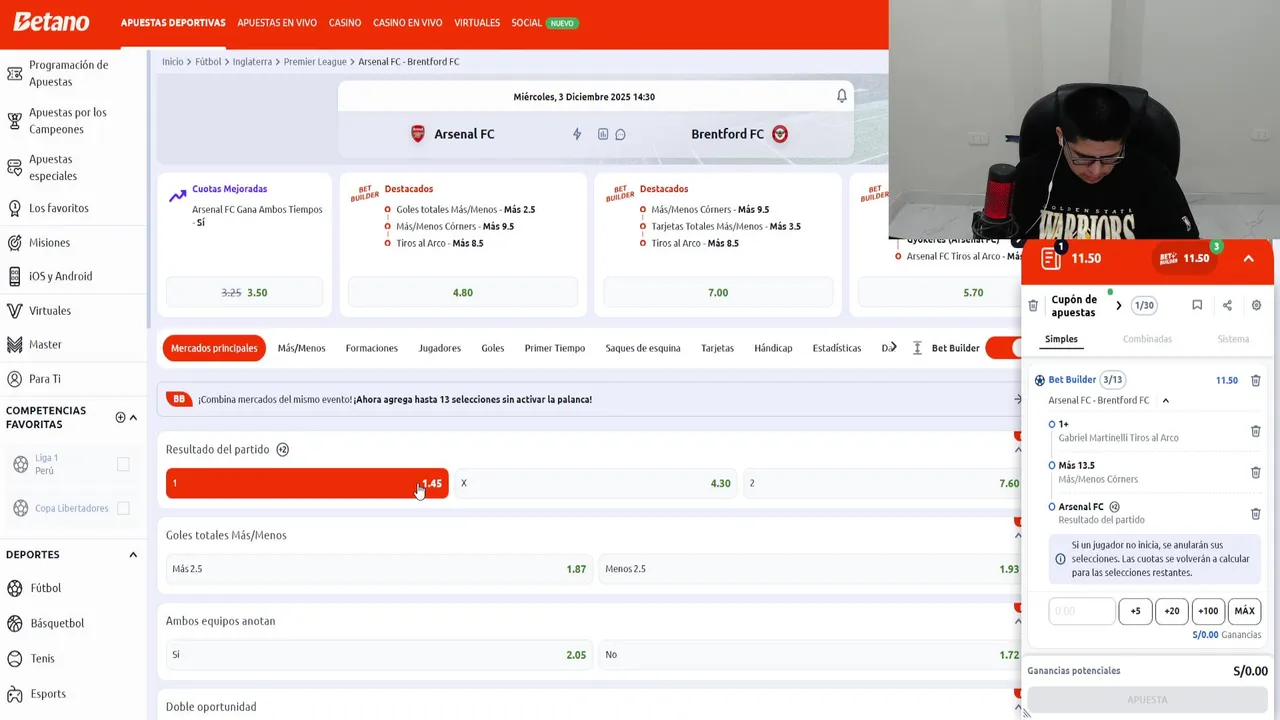Switch to Jugadores tab
The image size is (1280, 720).
click(x=440, y=348)
